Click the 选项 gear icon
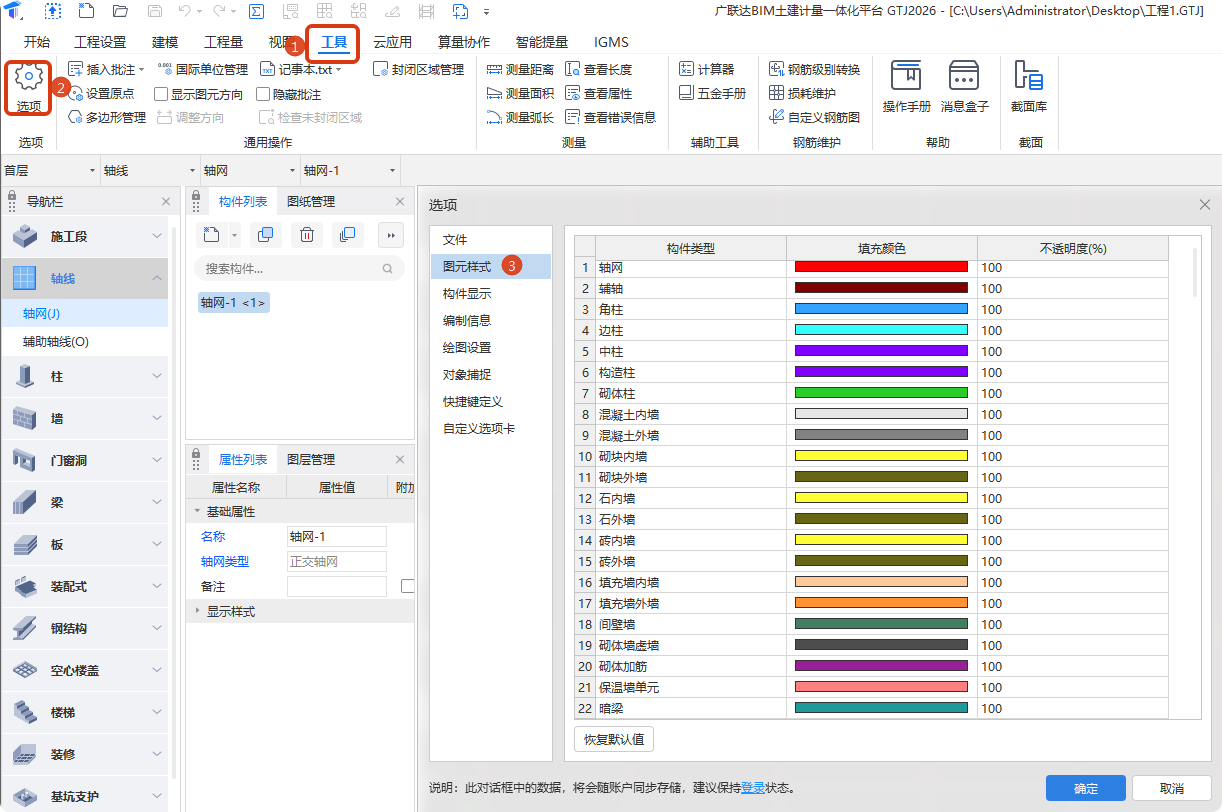This screenshot has width=1222, height=812. 29,78
